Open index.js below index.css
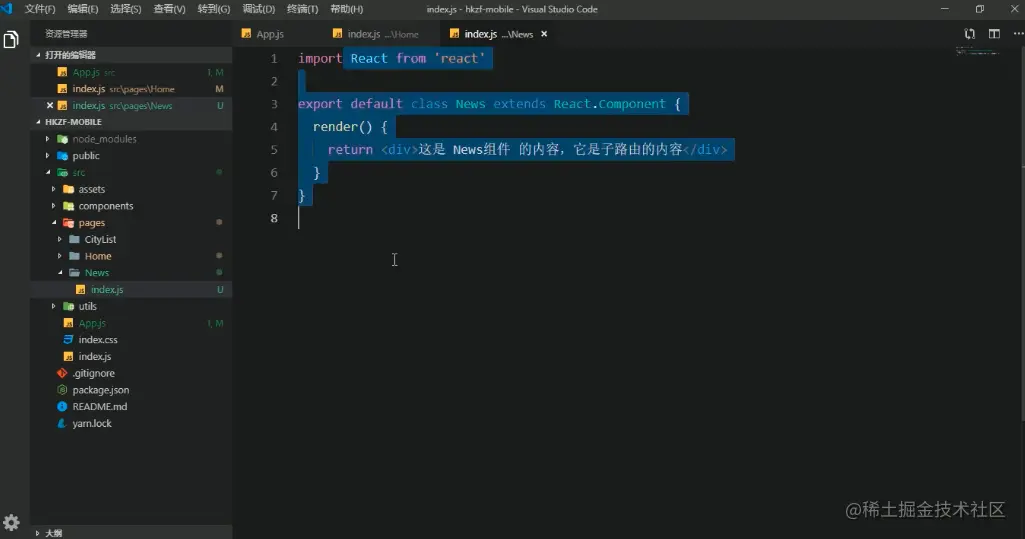The image size is (1025, 539). (x=131, y=356)
